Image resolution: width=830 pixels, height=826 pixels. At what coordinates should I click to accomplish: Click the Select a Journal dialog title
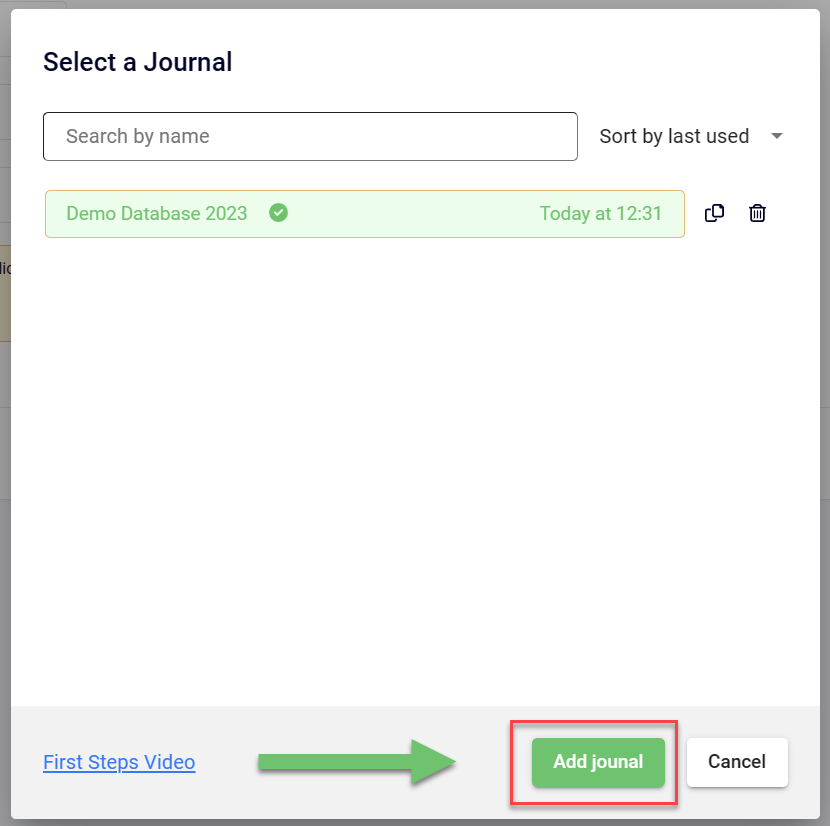pyautogui.click(x=137, y=62)
